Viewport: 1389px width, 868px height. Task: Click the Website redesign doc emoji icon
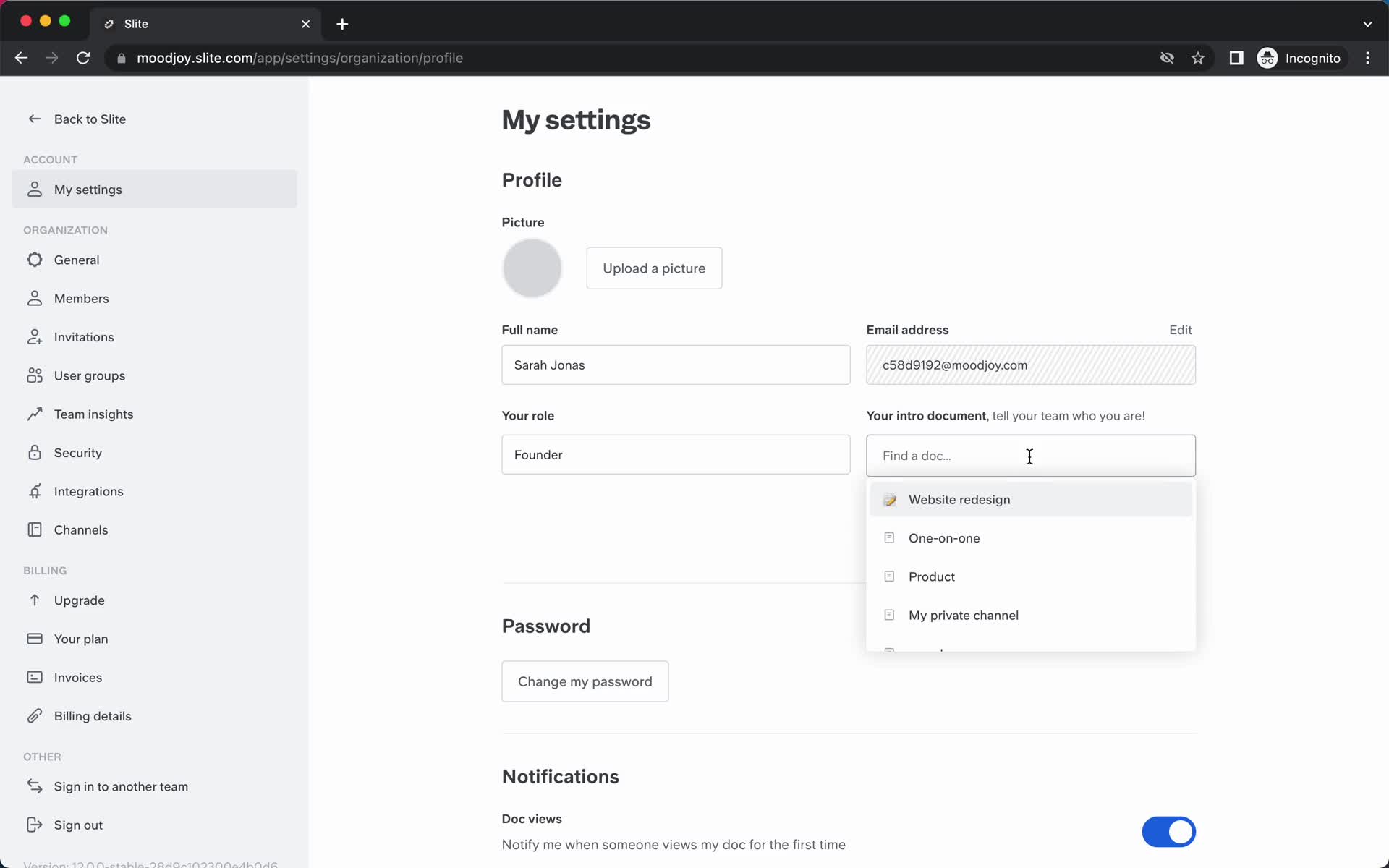[890, 500]
